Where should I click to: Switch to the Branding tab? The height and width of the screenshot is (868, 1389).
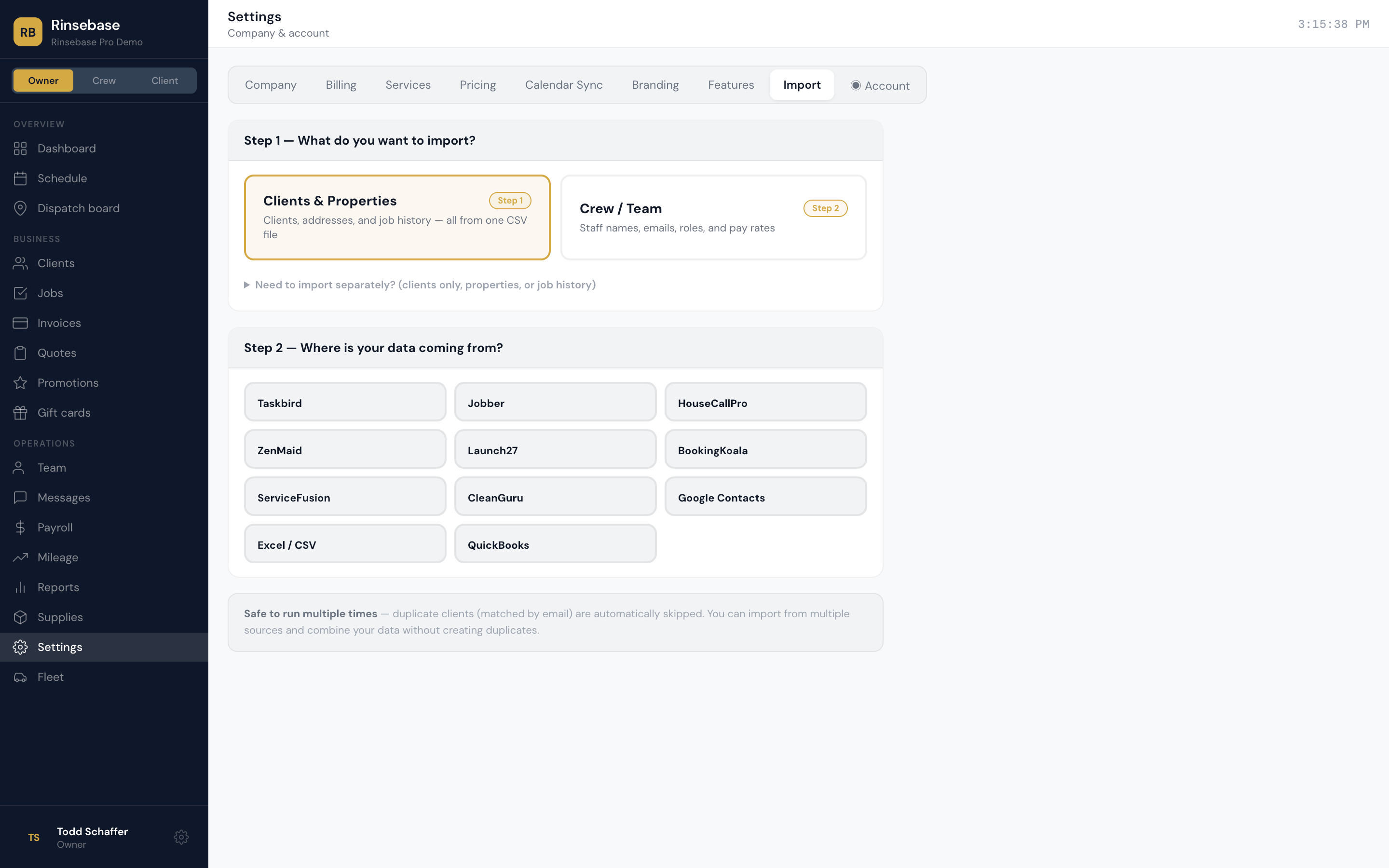click(655, 85)
